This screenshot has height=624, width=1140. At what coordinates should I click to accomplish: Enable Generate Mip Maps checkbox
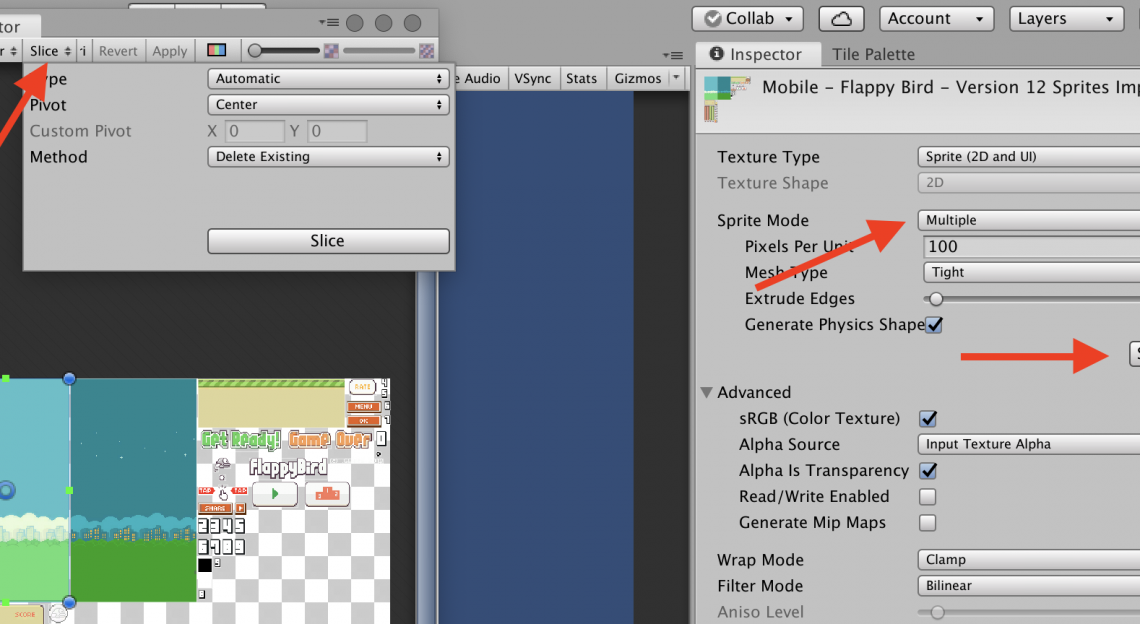pyautogui.click(x=928, y=523)
